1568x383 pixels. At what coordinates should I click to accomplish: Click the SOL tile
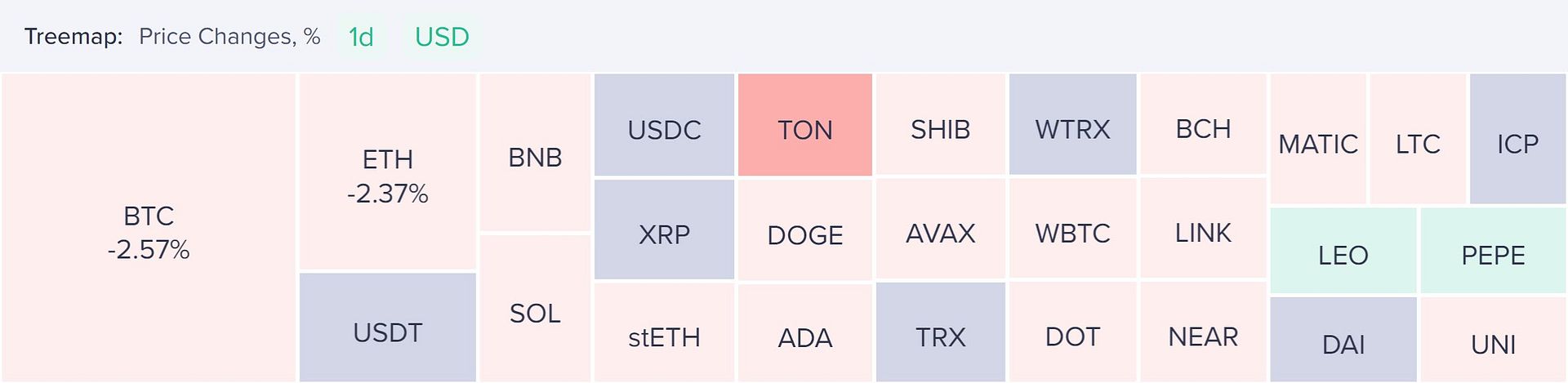535,309
